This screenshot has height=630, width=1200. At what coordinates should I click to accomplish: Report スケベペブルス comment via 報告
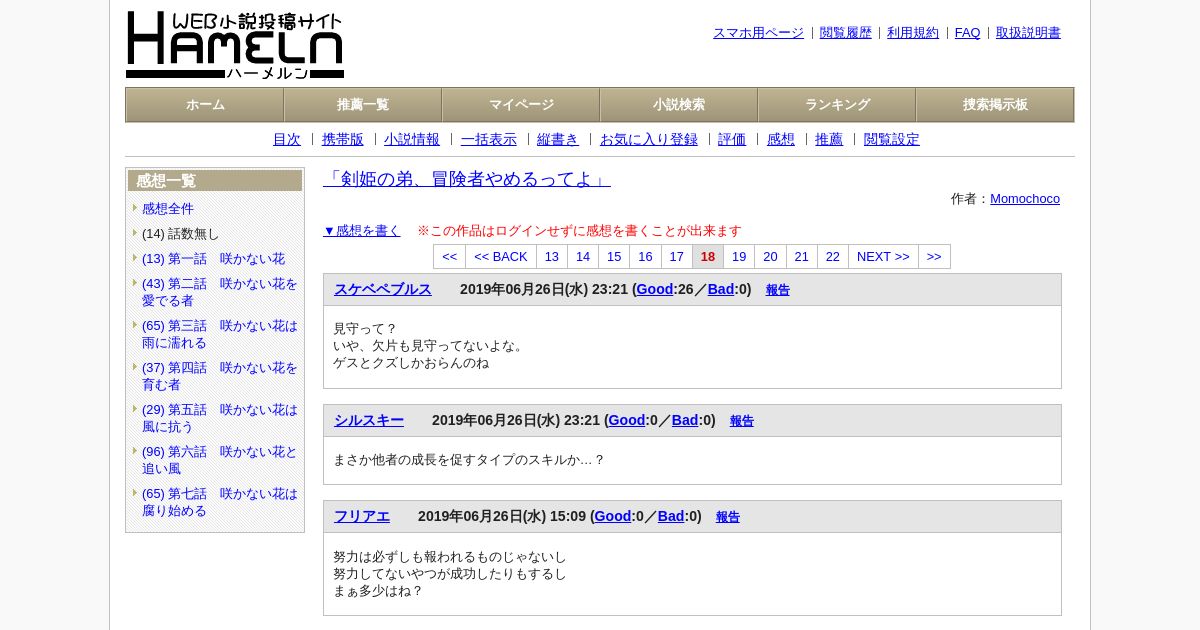click(778, 290)
